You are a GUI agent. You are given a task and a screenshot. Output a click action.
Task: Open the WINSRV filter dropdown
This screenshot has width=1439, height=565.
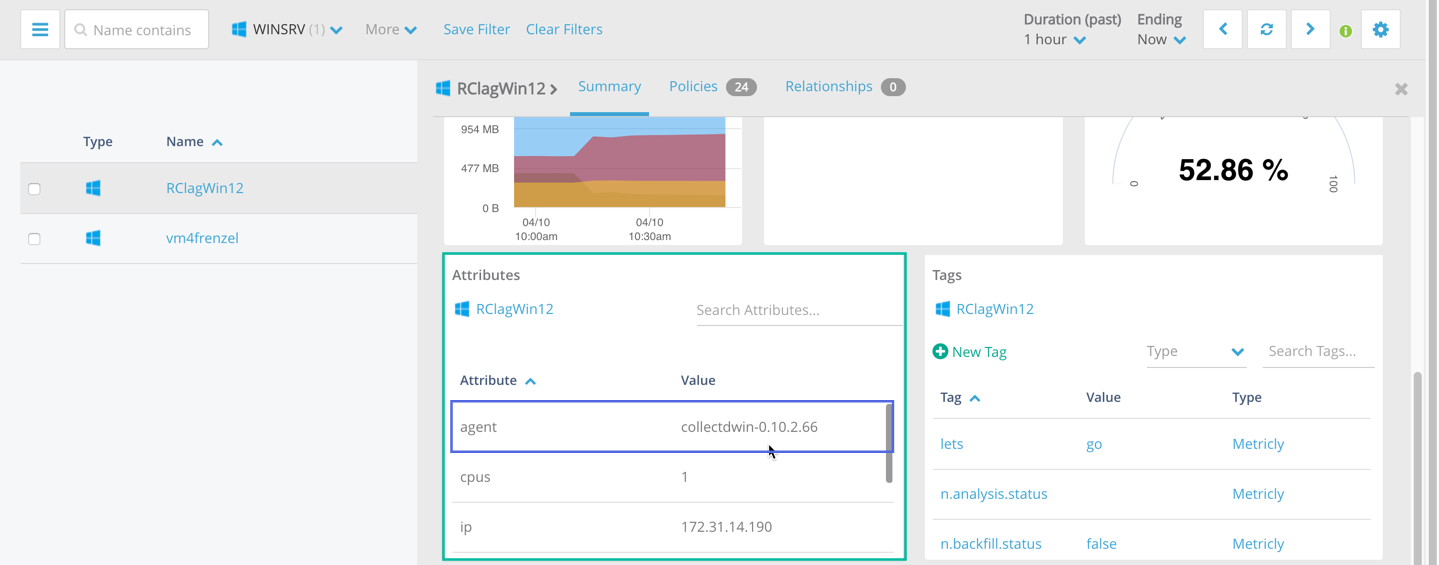point(287,30)
